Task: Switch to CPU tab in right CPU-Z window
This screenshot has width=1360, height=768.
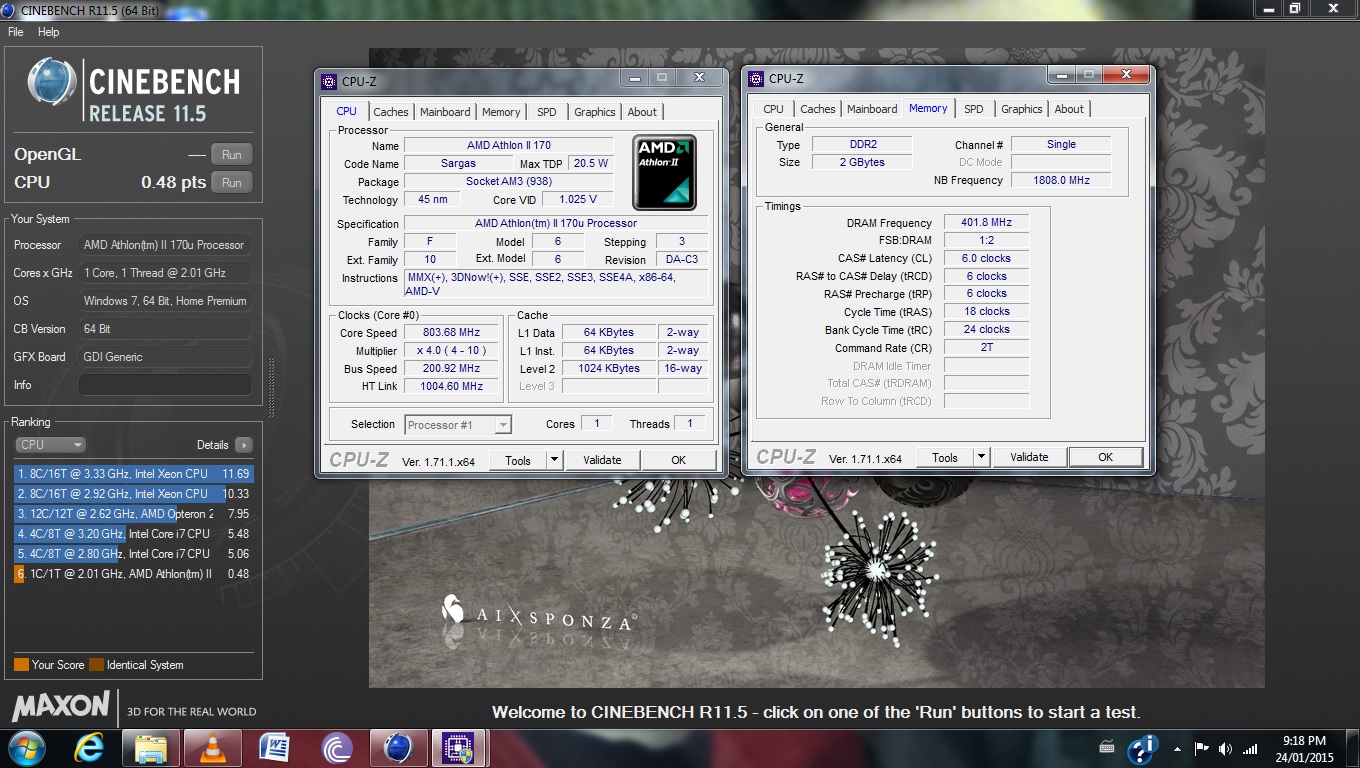Action: pyautogui.click(x=773, y=109)
